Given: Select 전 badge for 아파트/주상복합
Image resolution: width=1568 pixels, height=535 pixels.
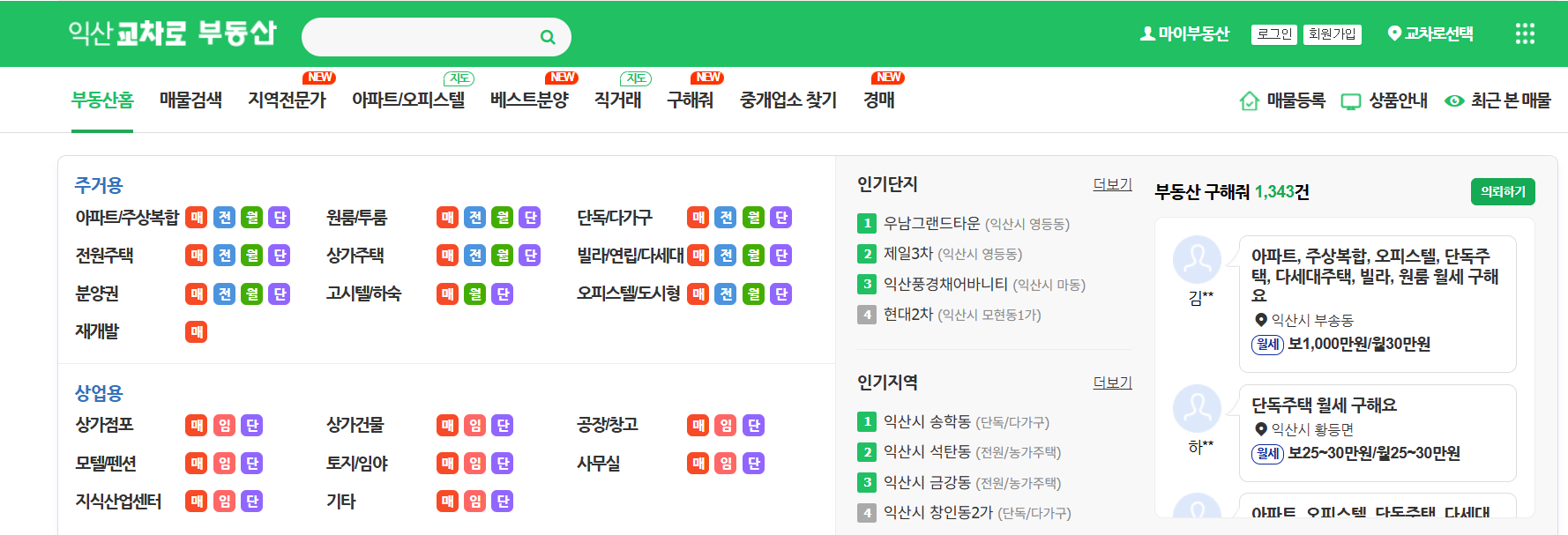Looking at the screenshot, I should [225, 218].
